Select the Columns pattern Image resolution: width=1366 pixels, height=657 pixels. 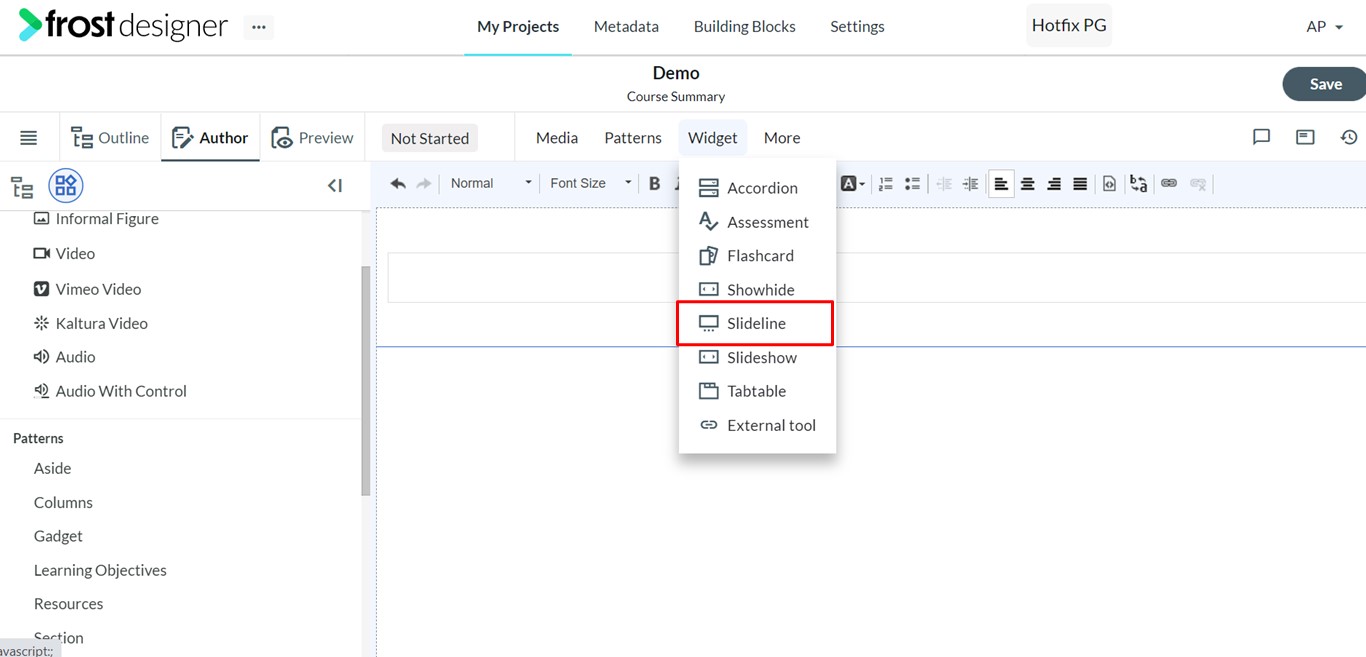point(63,502)
